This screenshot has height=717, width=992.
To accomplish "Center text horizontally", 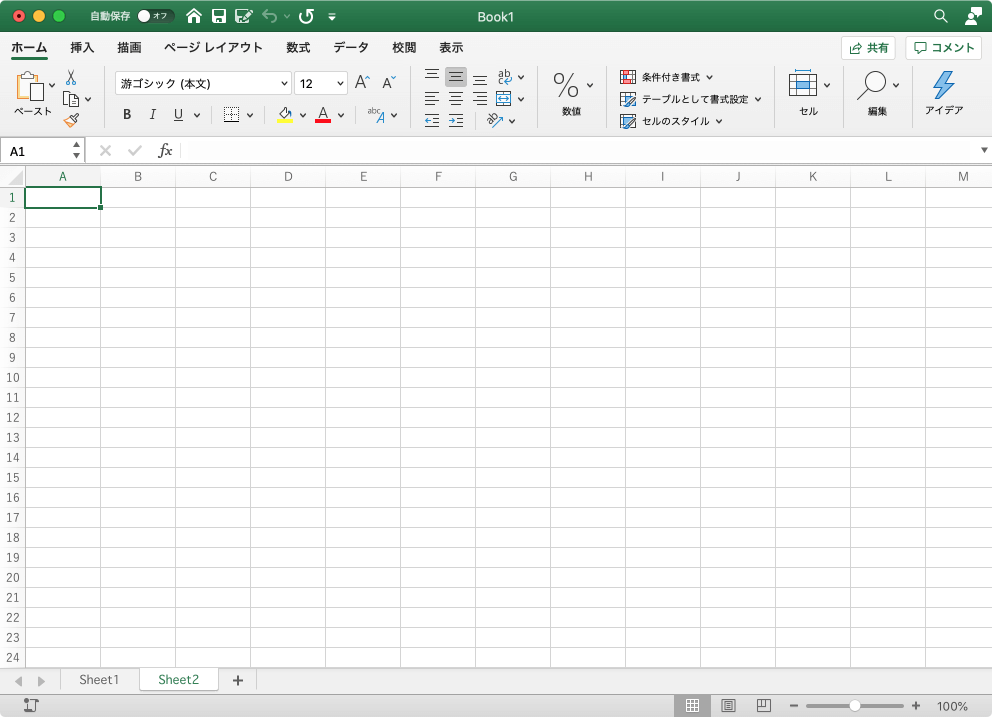I will tap(456, 99).
